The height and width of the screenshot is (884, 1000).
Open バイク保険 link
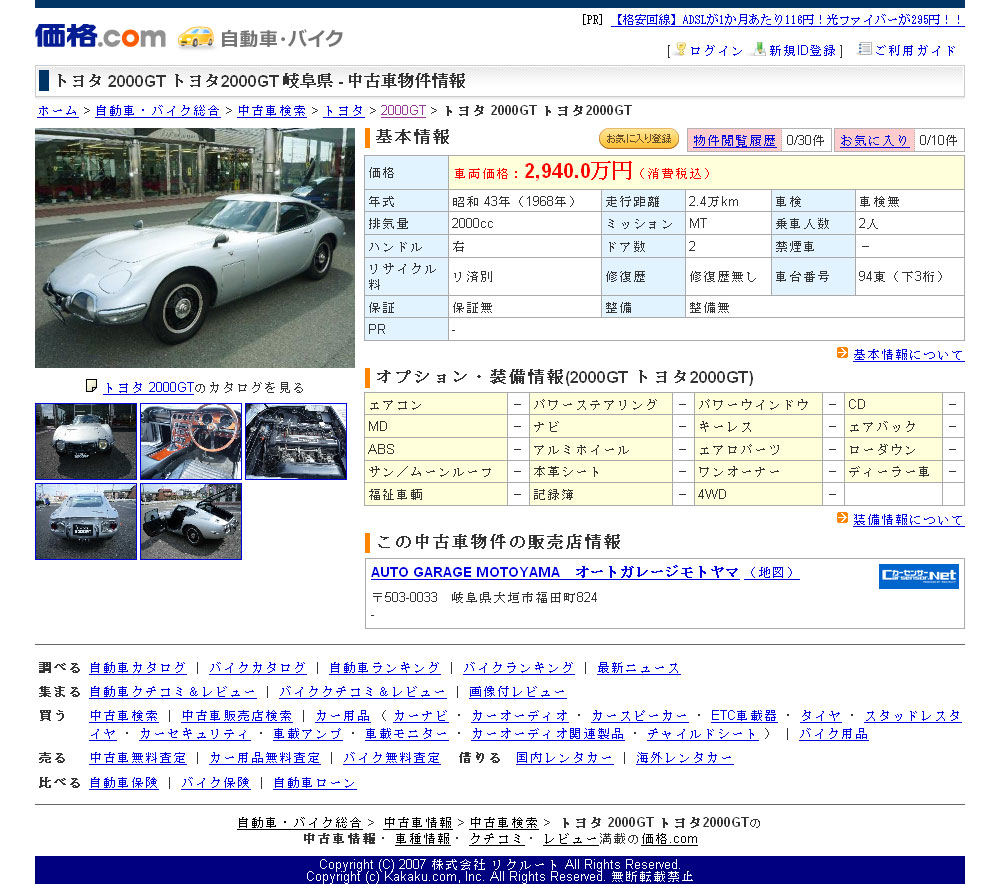(x=216, y=783)
